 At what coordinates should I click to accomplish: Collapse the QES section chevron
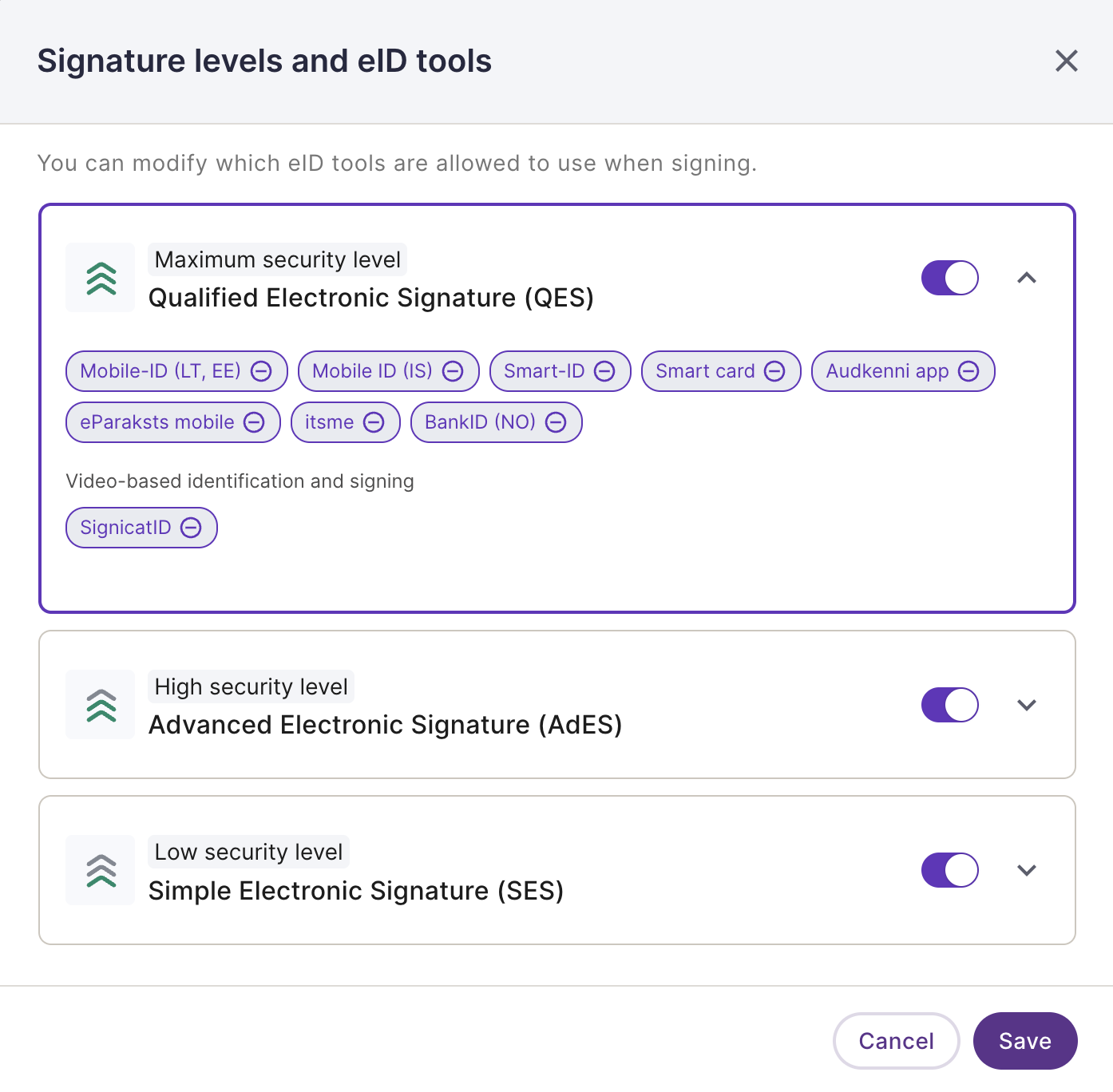pos(1027,278)
